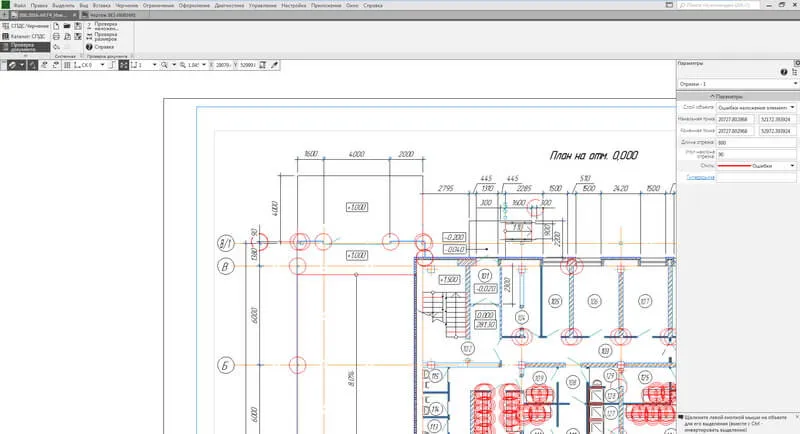Open the Файл menu

[x=20, y=5]
